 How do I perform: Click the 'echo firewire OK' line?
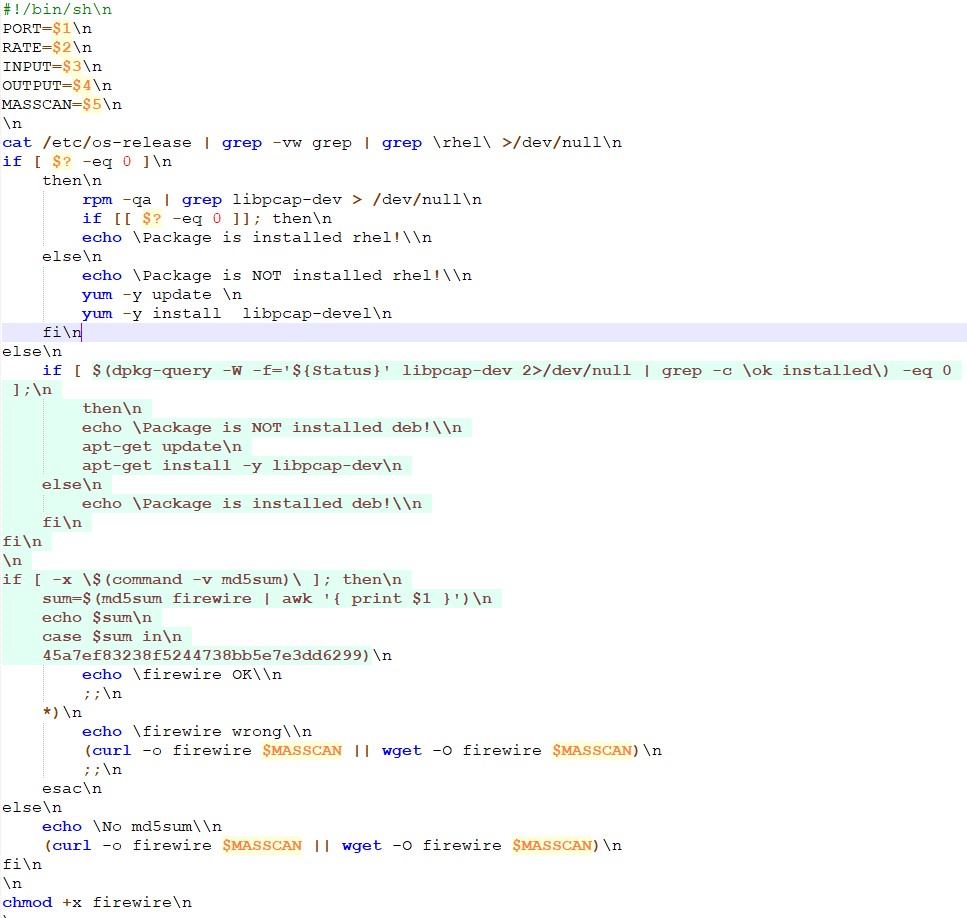(x=182, y=674)
